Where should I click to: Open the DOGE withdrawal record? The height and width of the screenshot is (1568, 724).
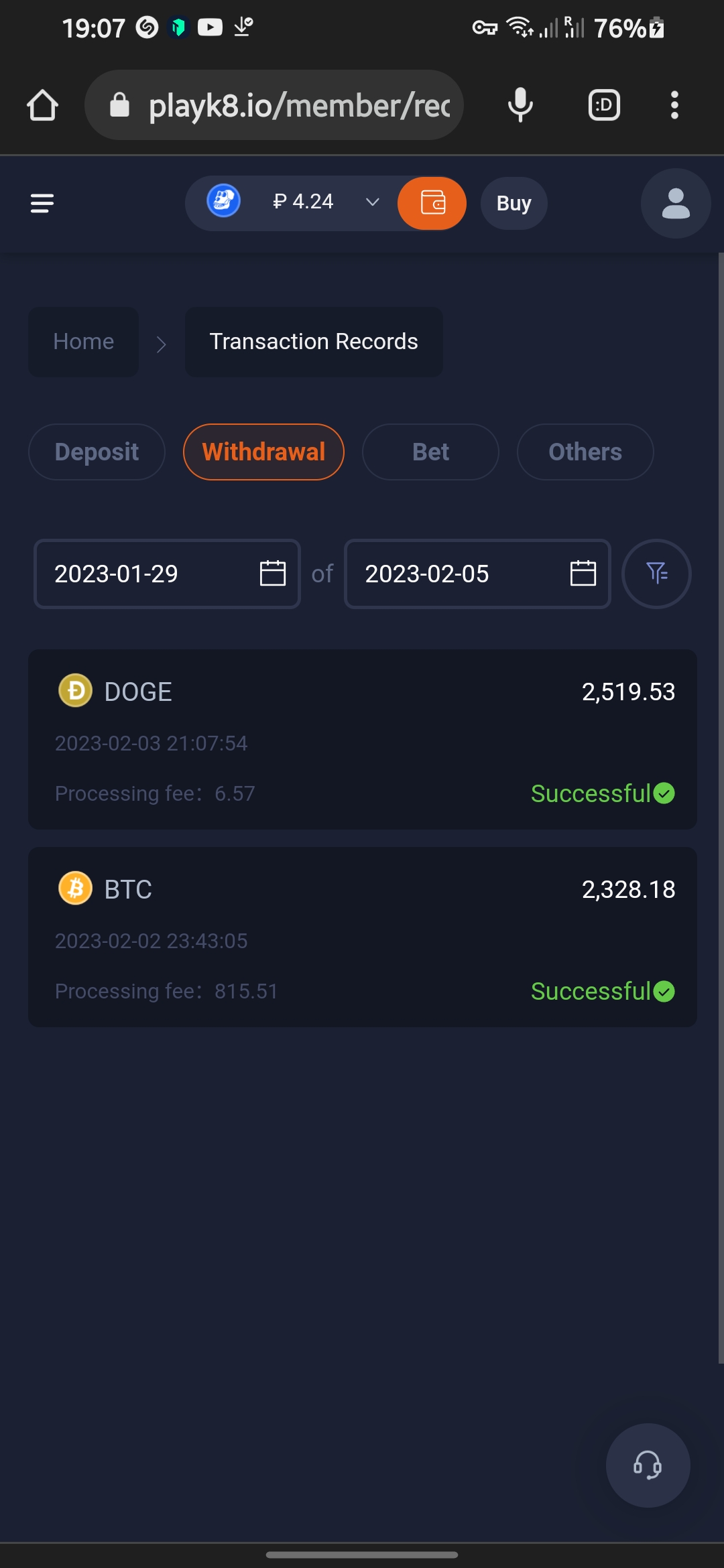pos(362,739)
